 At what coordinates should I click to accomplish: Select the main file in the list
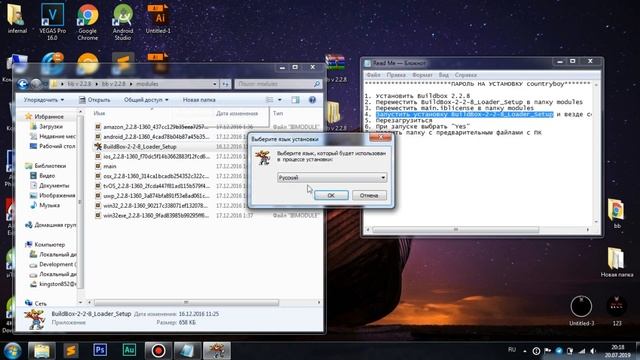coord(109,166)
